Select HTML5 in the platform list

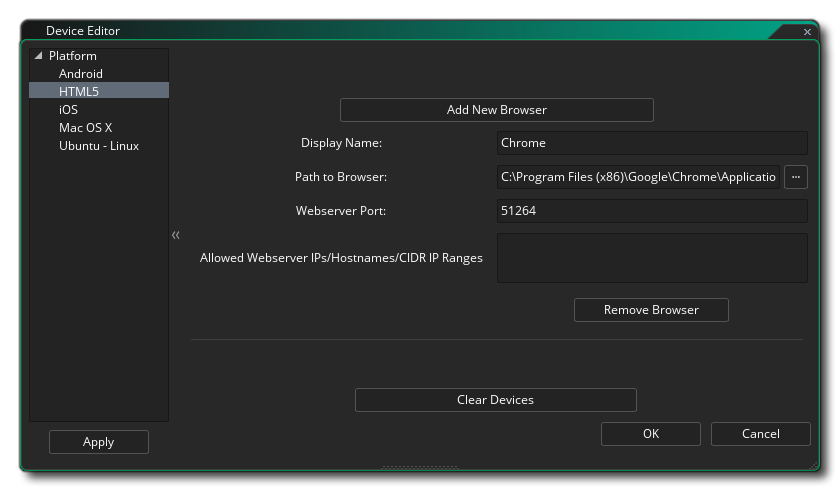pyautogui.click(x=79, y=92)
